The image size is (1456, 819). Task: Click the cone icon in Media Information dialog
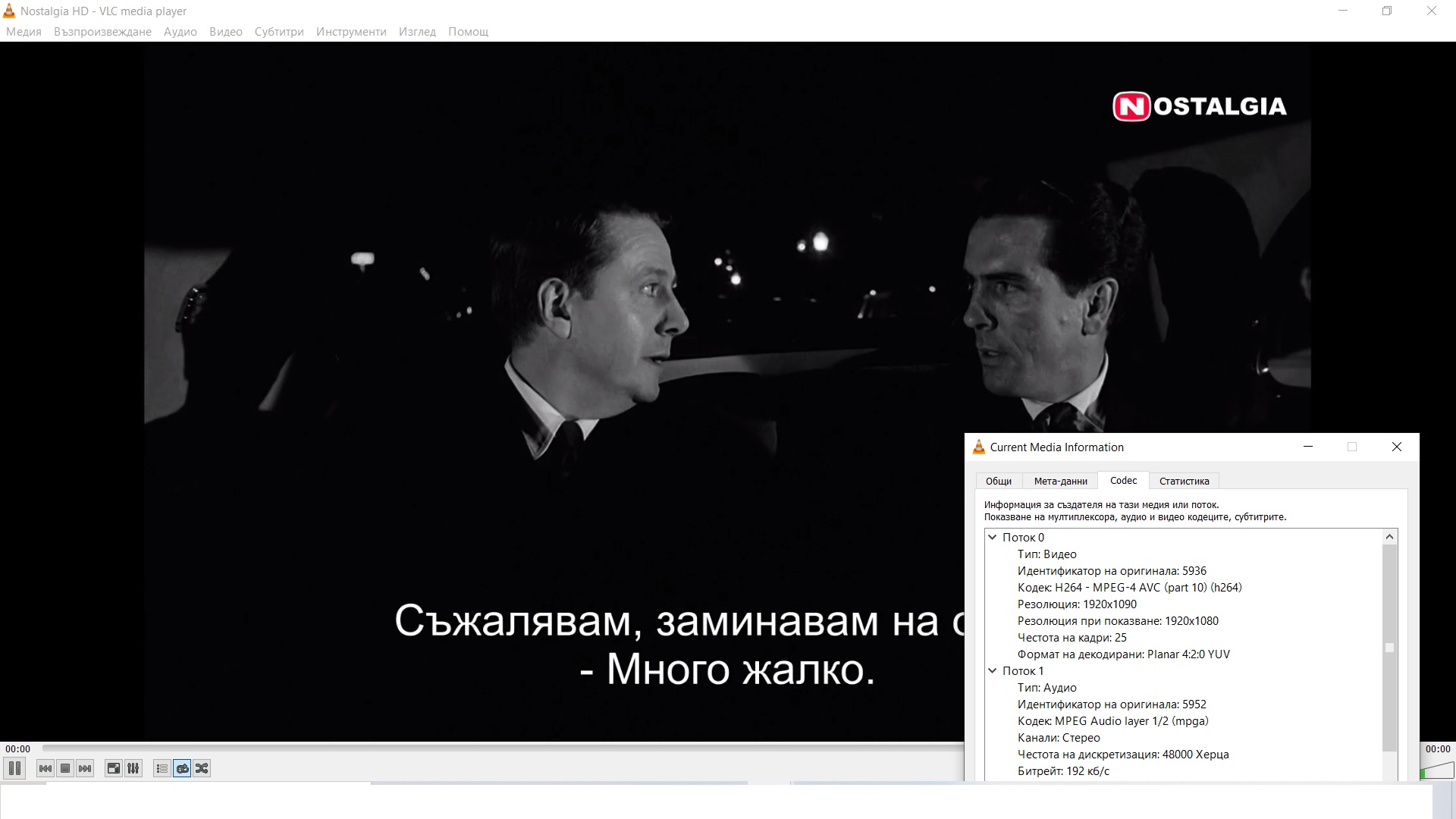tap(979, 447)
